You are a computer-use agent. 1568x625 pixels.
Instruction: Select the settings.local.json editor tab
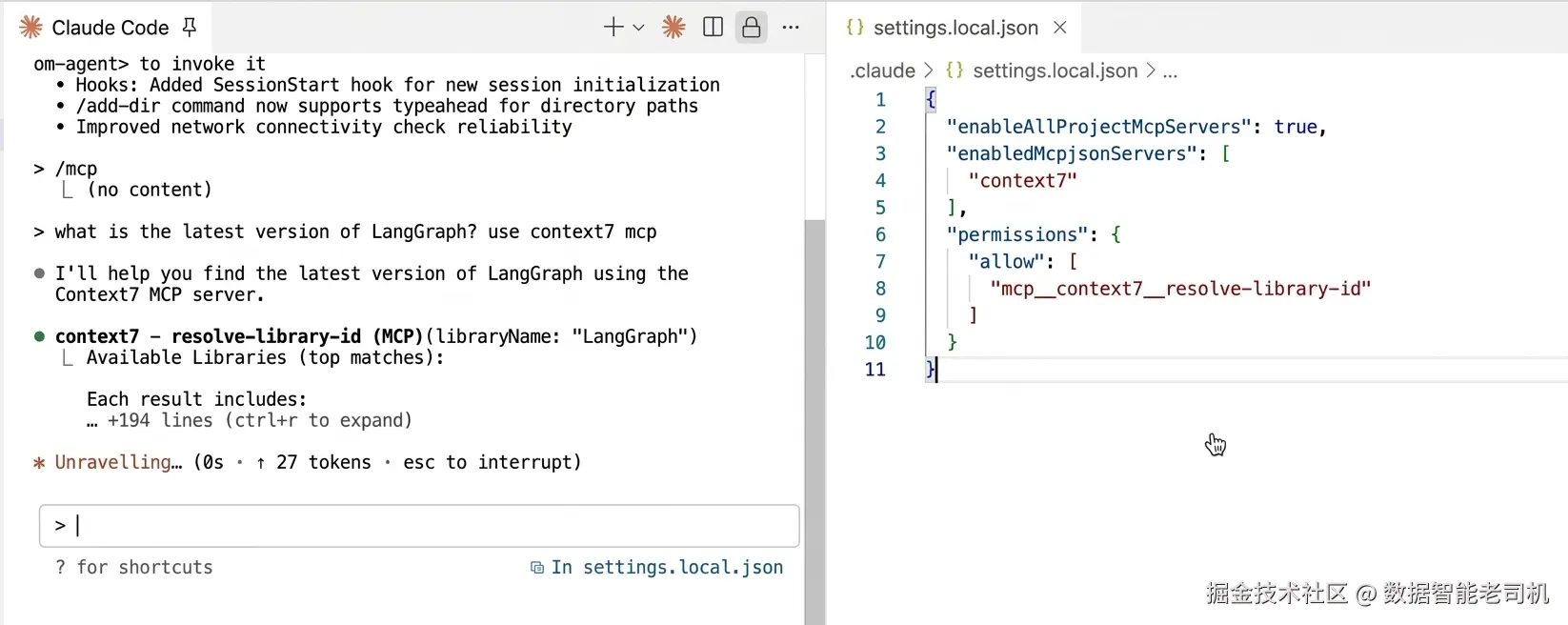[955, 28]
